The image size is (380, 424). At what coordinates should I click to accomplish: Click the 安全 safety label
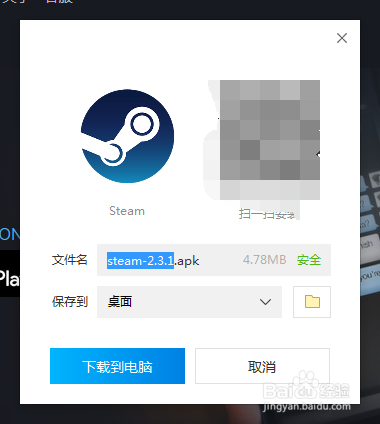point(309,260)
